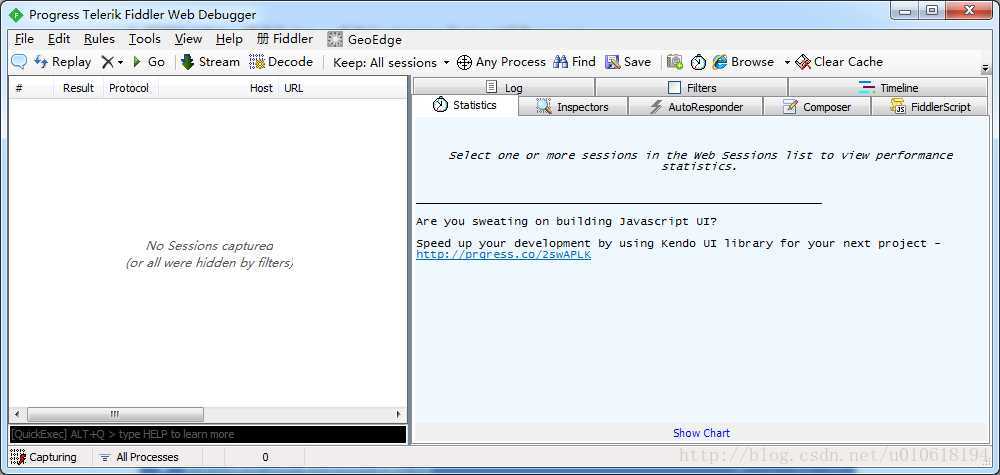This screenshot has width=1000, height=475.
Task: Click the comment speech bubble icon
Action: [19, 62]
